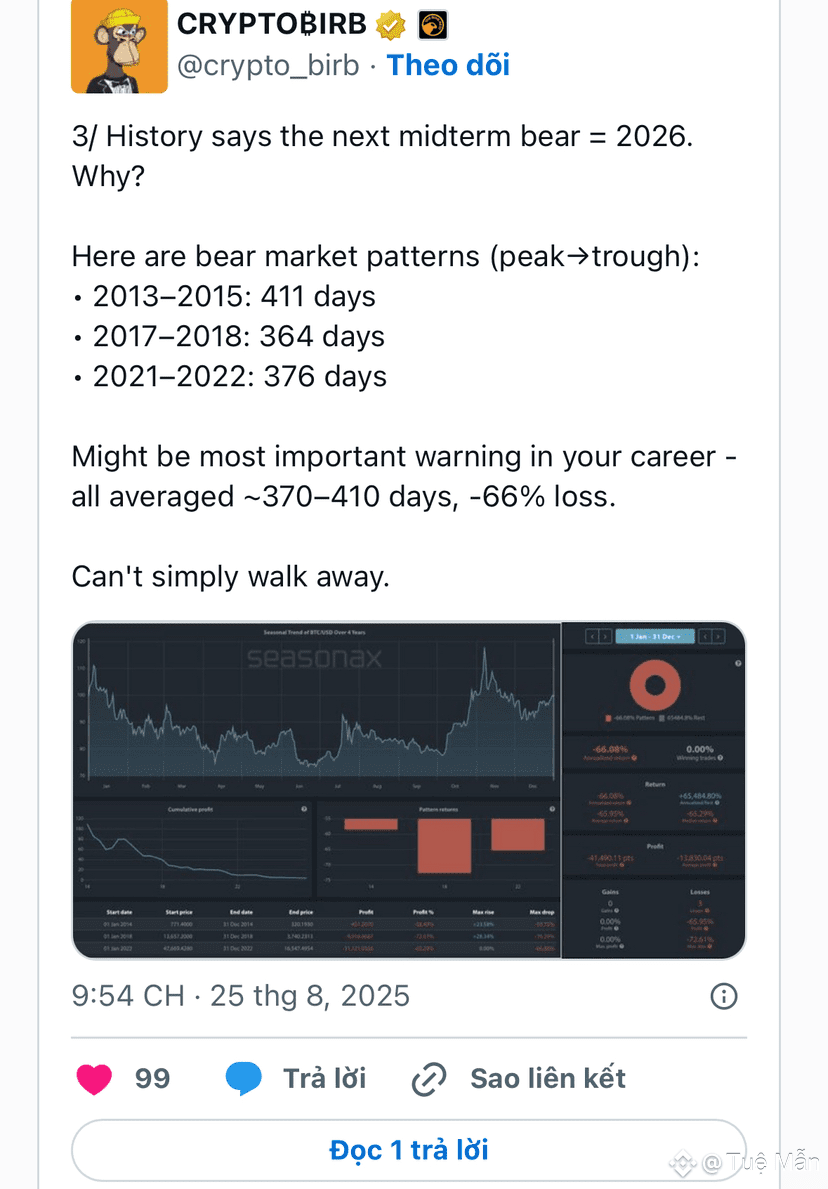Click the Đọc 1 trả lời button
Screen dimensions: 828x1189
pos(409,1150)
